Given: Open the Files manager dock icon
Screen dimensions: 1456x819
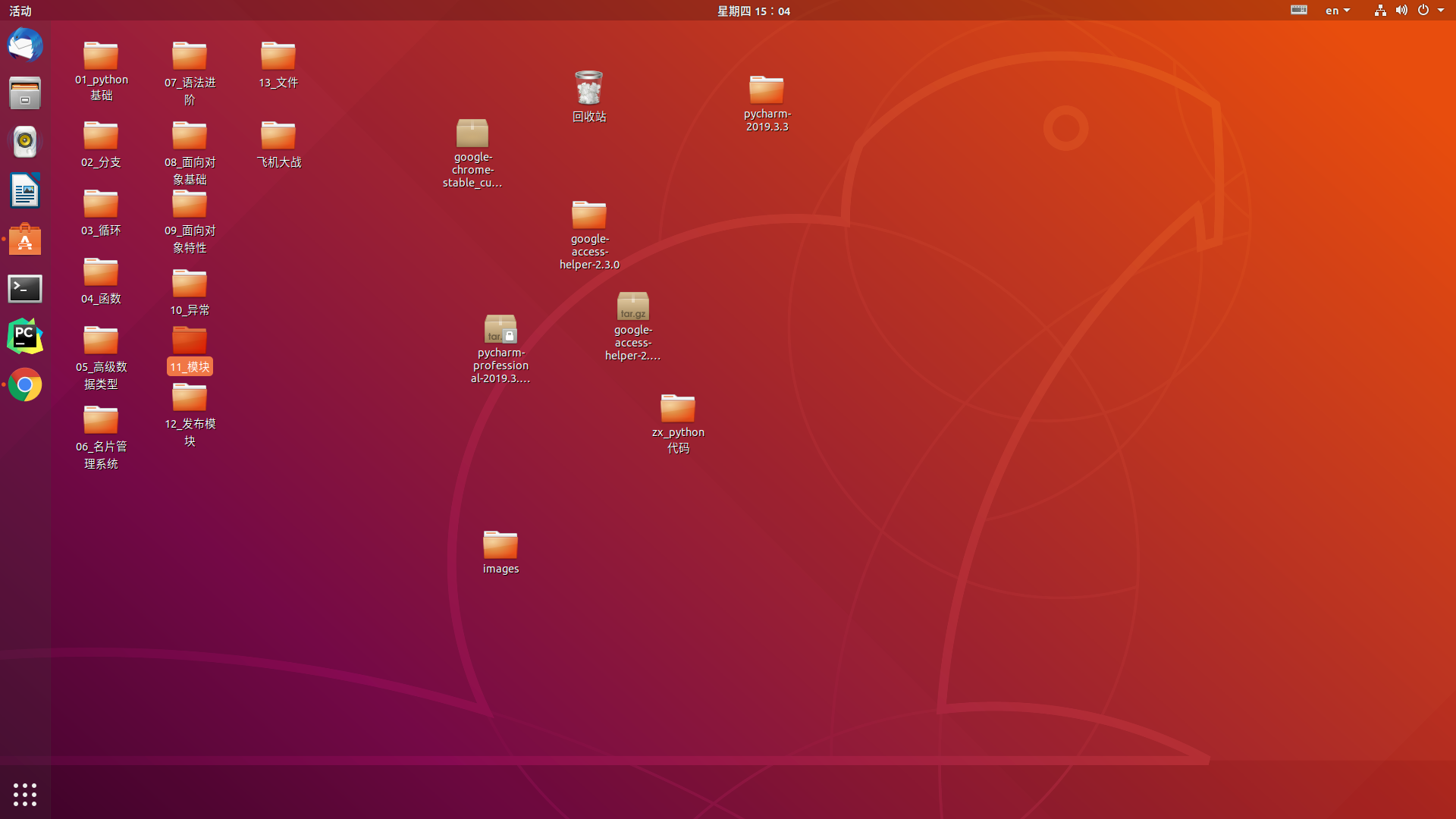Looking at the screenshot, I should 25,93.
